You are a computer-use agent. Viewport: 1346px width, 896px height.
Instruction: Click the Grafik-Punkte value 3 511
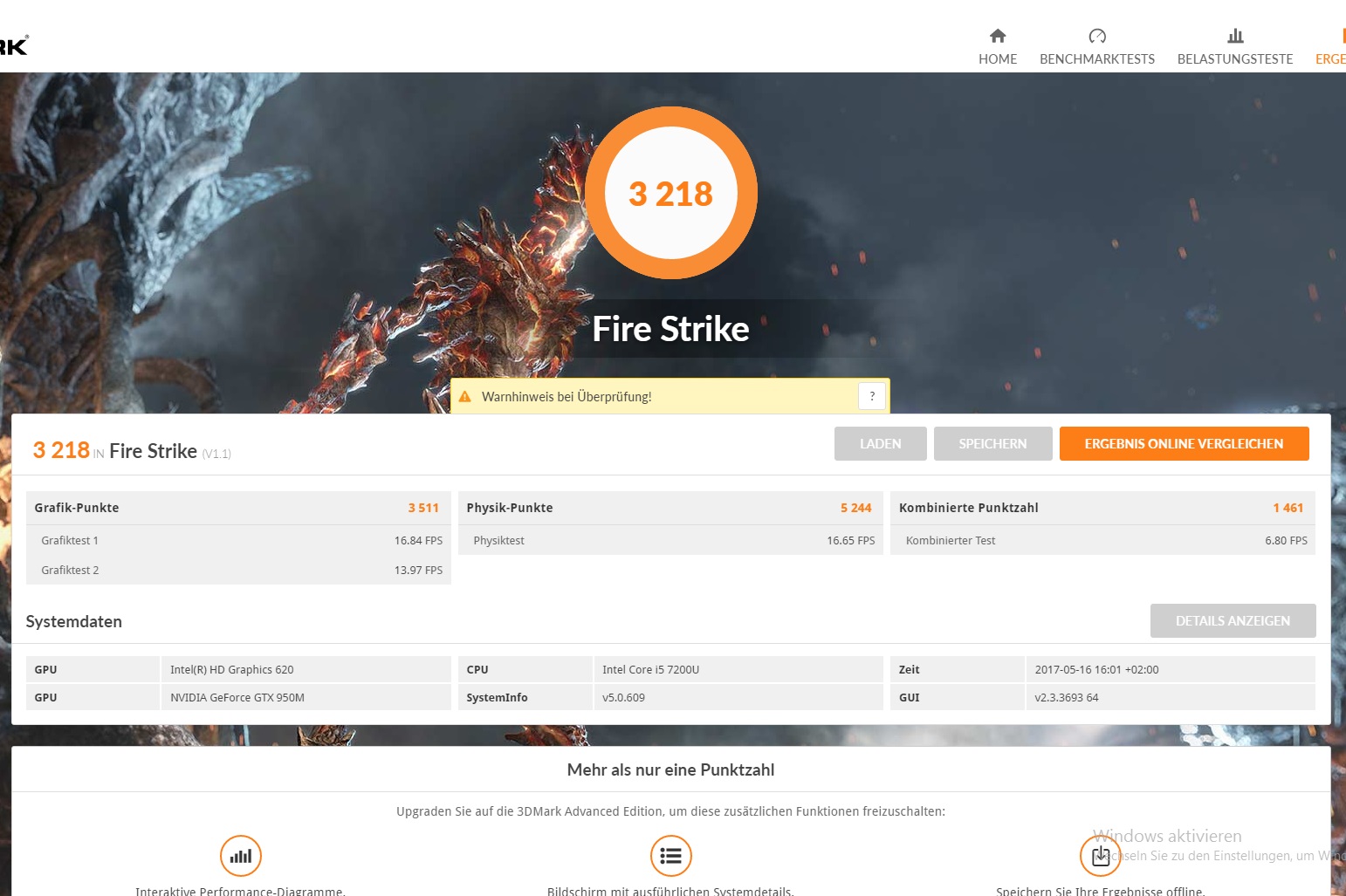[x=423, y=508]
